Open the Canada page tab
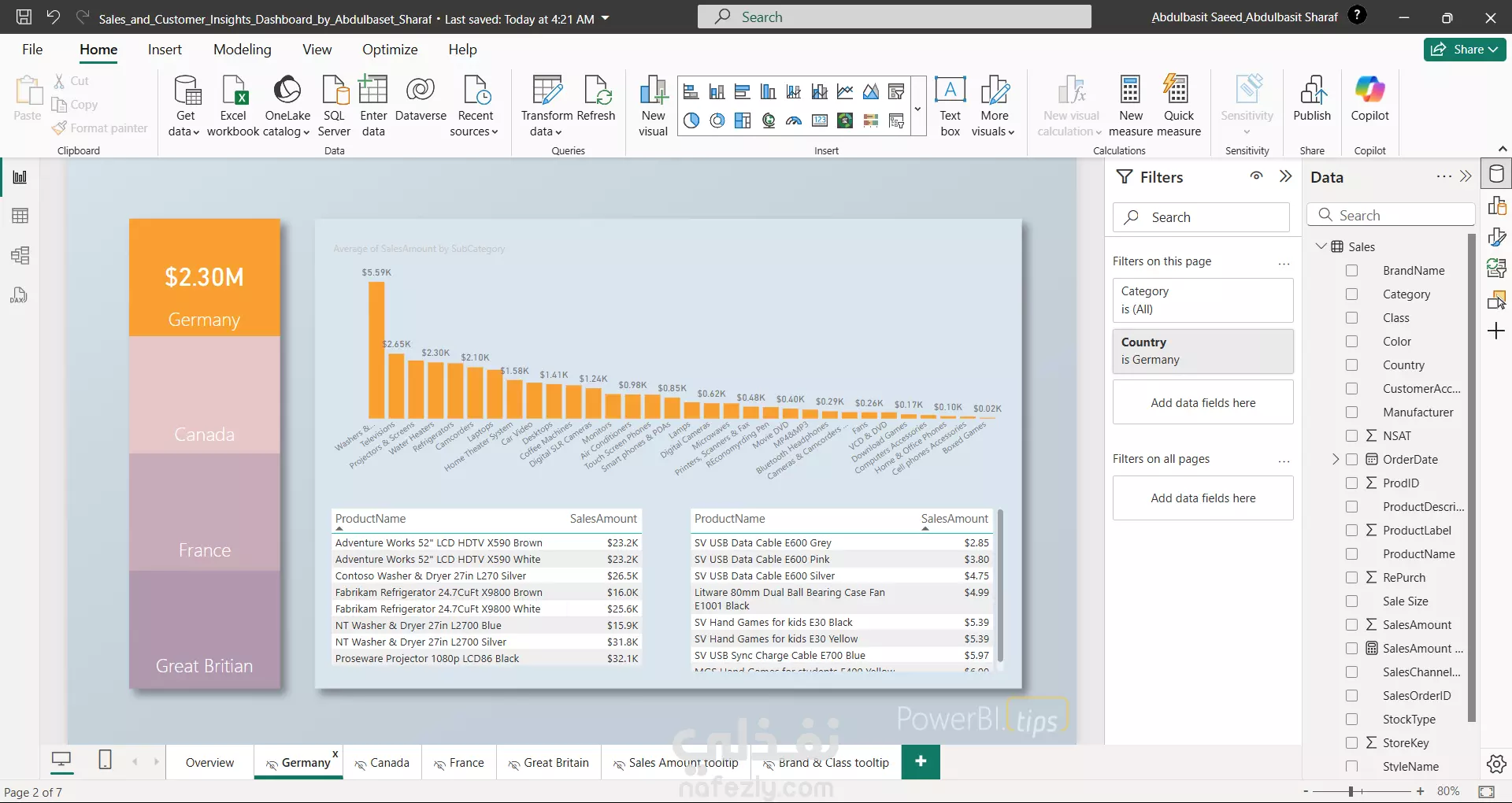Screen dimensions: 1512x803 click(383, 763)
